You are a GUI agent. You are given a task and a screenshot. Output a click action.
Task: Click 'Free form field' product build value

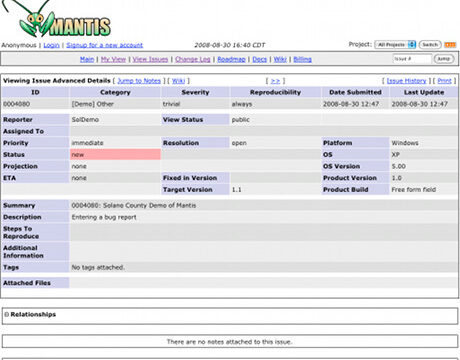(413, 190)
